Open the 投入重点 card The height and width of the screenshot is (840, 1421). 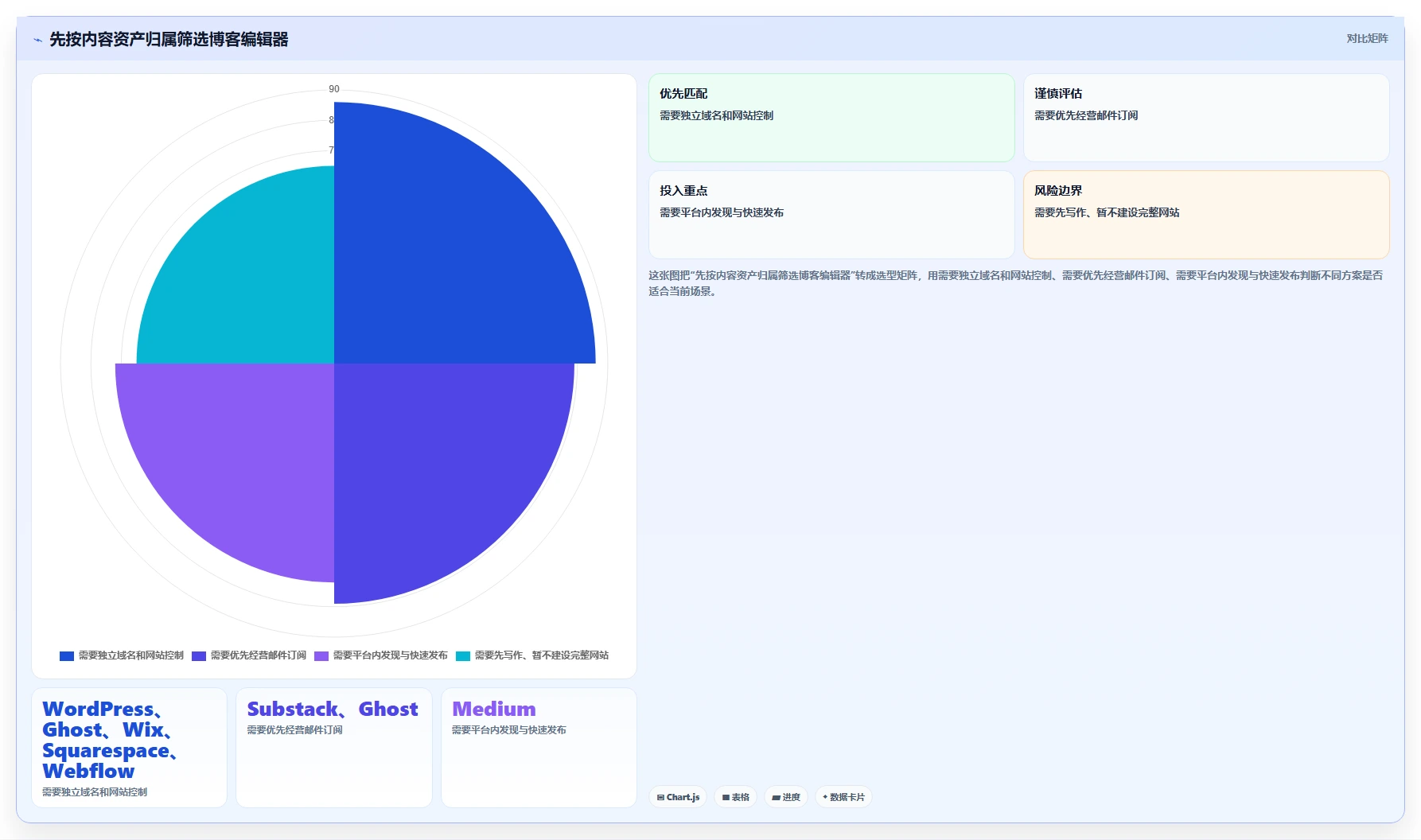831,215
